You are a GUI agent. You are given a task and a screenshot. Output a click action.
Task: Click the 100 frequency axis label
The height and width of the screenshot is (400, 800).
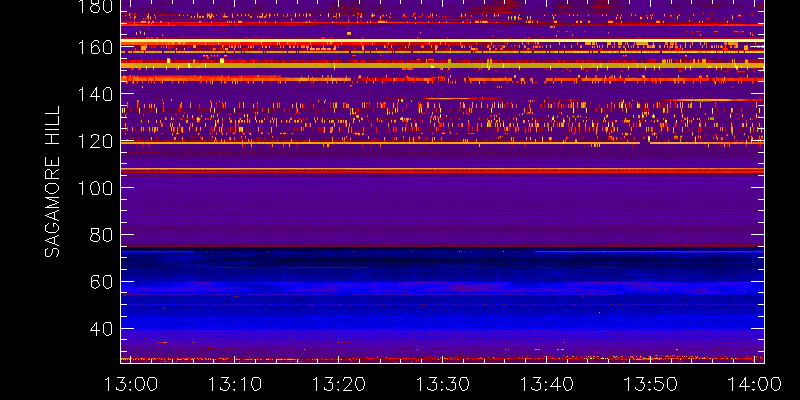[x=95, y=188]
